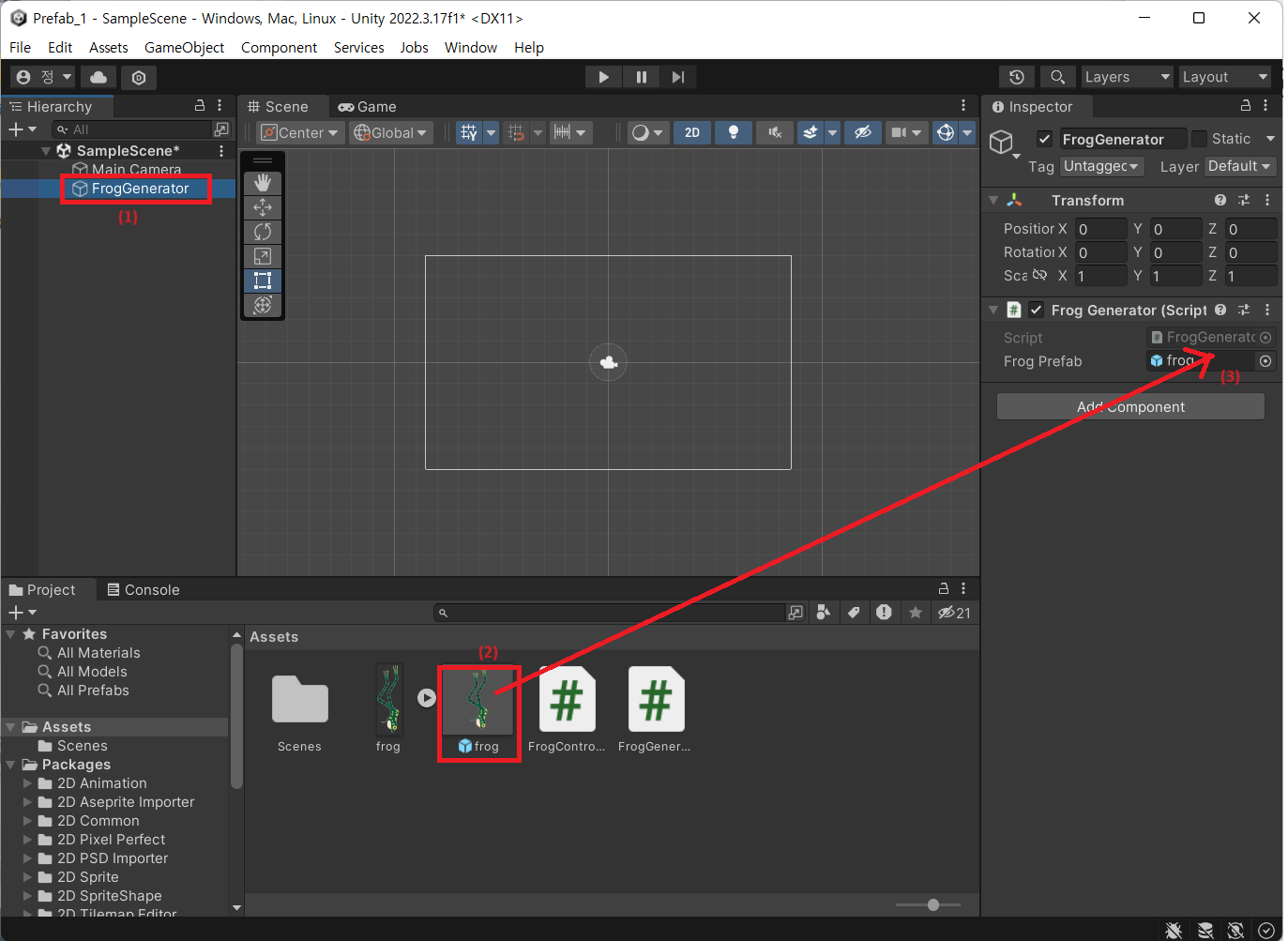This screenshot has width=1288, height=941.
Task: Open the Tag Untagged dropdown
Action: coord(1102,166)
